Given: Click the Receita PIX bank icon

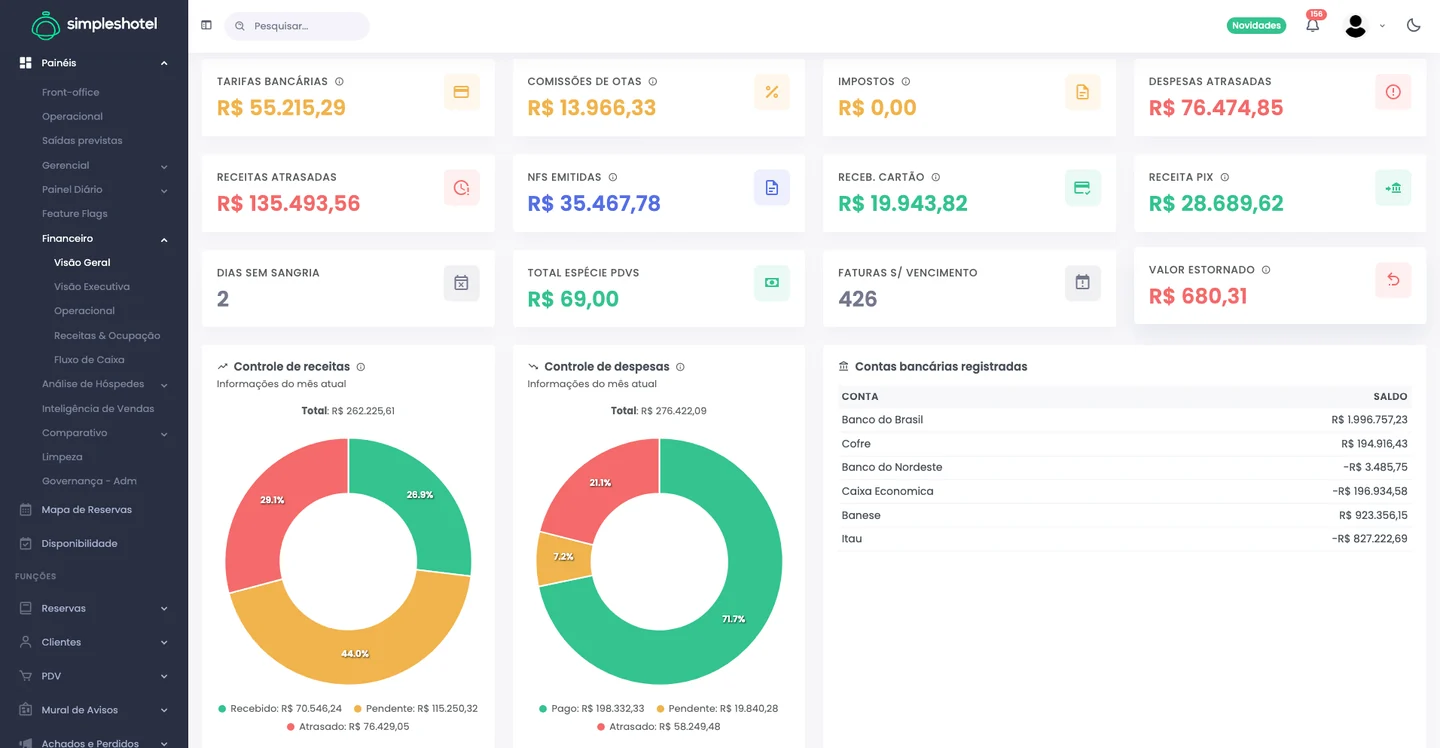Looking at the screenshot, I should pyautogui.click(x=1393, y=188).
